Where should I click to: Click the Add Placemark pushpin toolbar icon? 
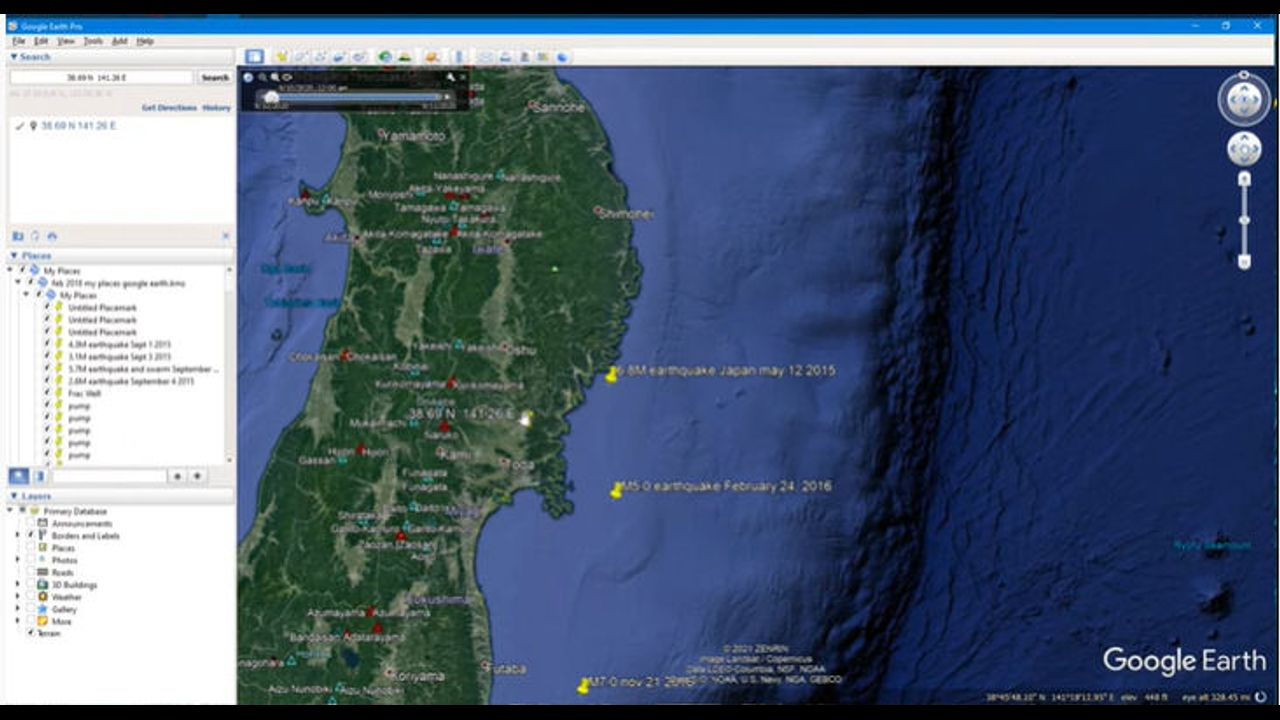(281, 57)
